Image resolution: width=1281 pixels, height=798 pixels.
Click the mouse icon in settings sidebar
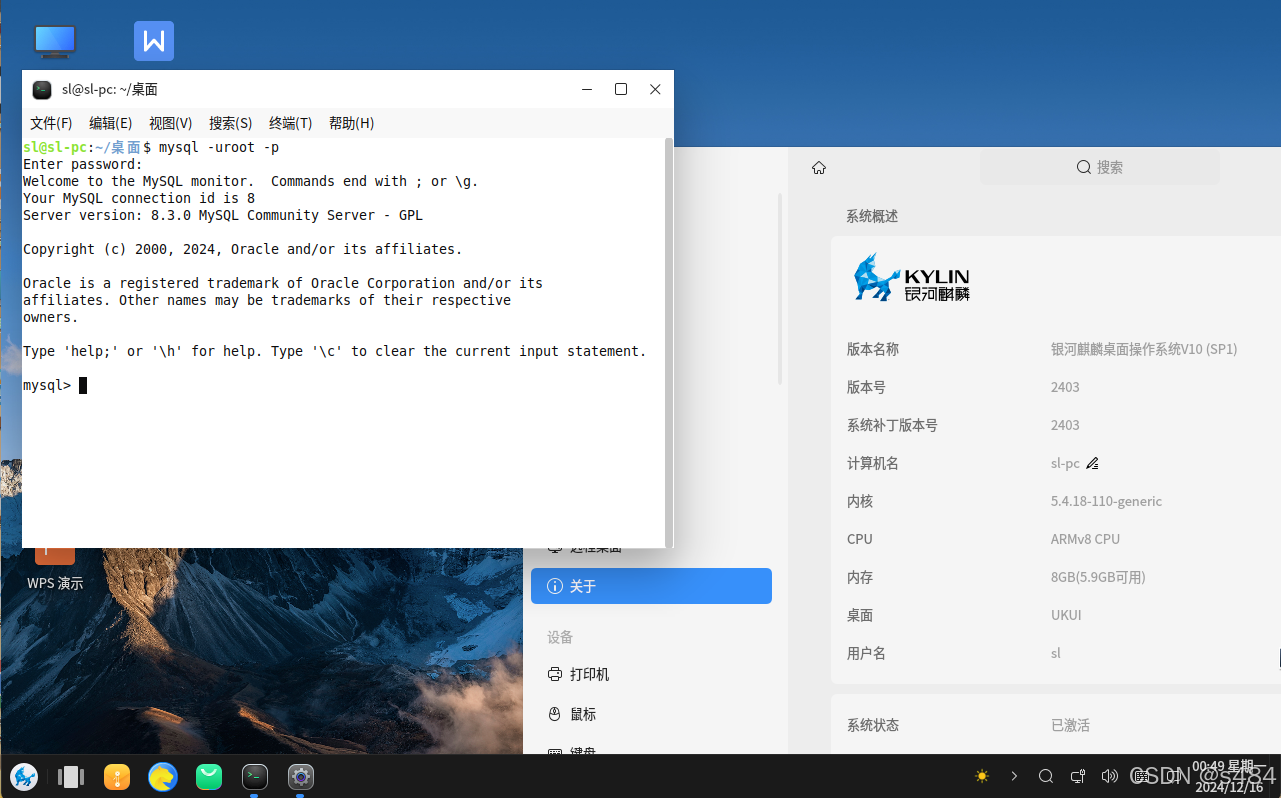tap(555, 714)
